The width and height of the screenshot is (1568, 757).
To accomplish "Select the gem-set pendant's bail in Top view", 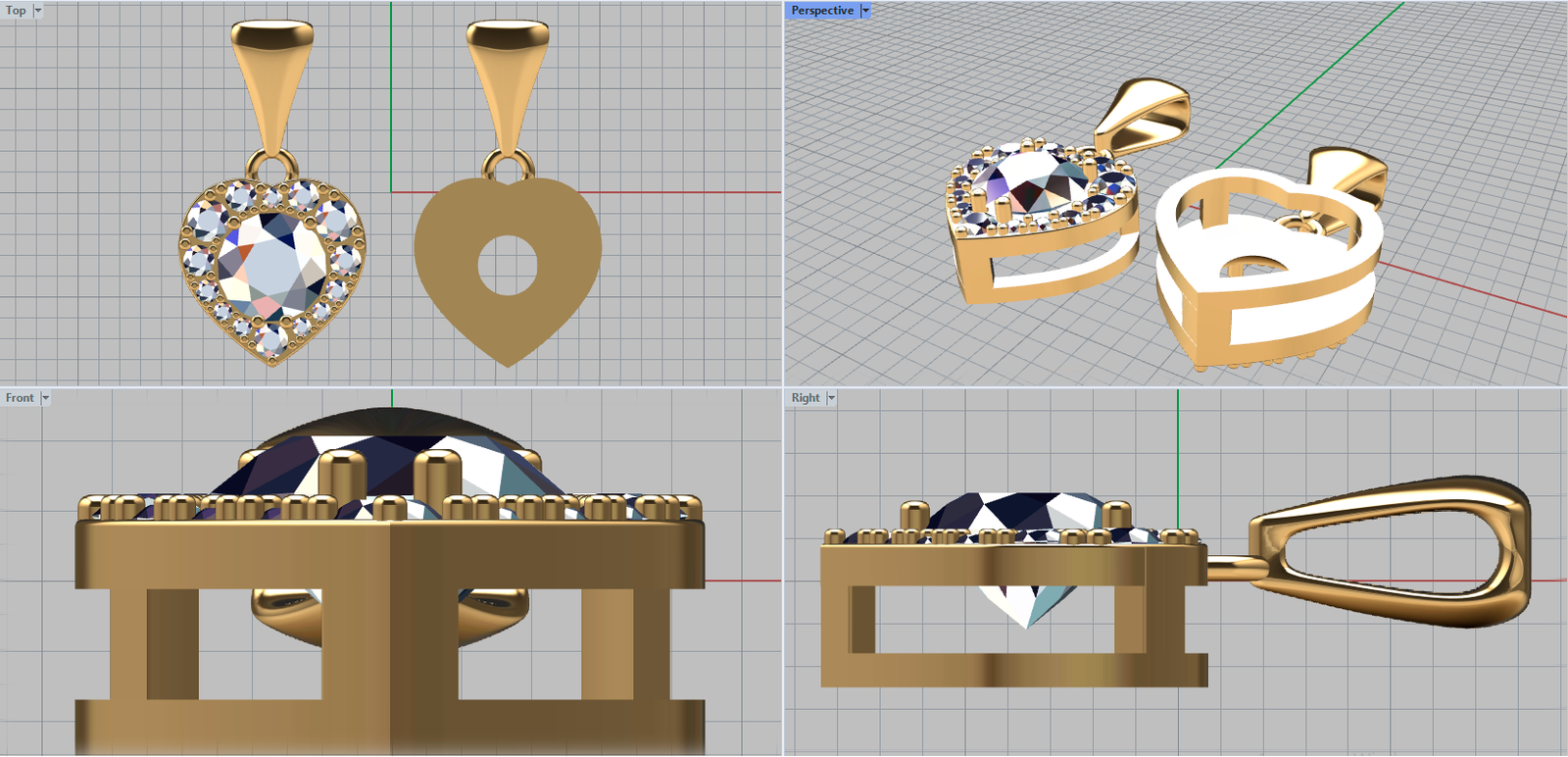I will (272, 86).
